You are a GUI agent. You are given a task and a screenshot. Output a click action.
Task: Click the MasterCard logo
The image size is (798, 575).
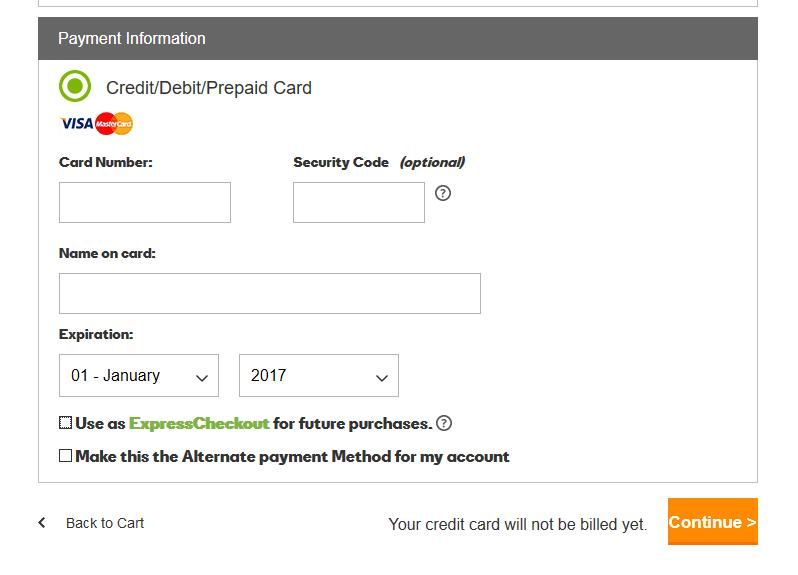pyautogui.click(x=114, y=124)
